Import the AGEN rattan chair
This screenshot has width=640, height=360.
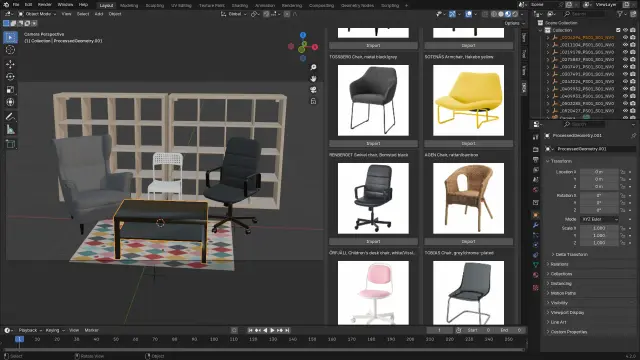[469, 242]
